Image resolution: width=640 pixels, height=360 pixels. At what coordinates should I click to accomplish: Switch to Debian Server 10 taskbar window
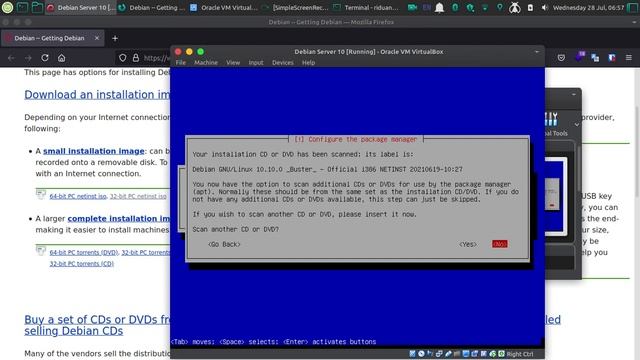coord(80,7)
